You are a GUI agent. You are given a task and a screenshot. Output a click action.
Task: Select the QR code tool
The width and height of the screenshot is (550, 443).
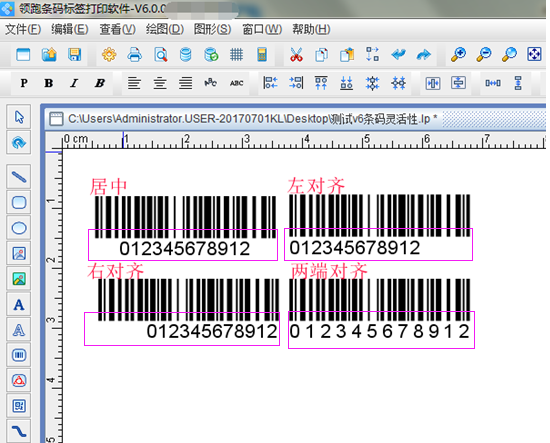click(19, 406)
